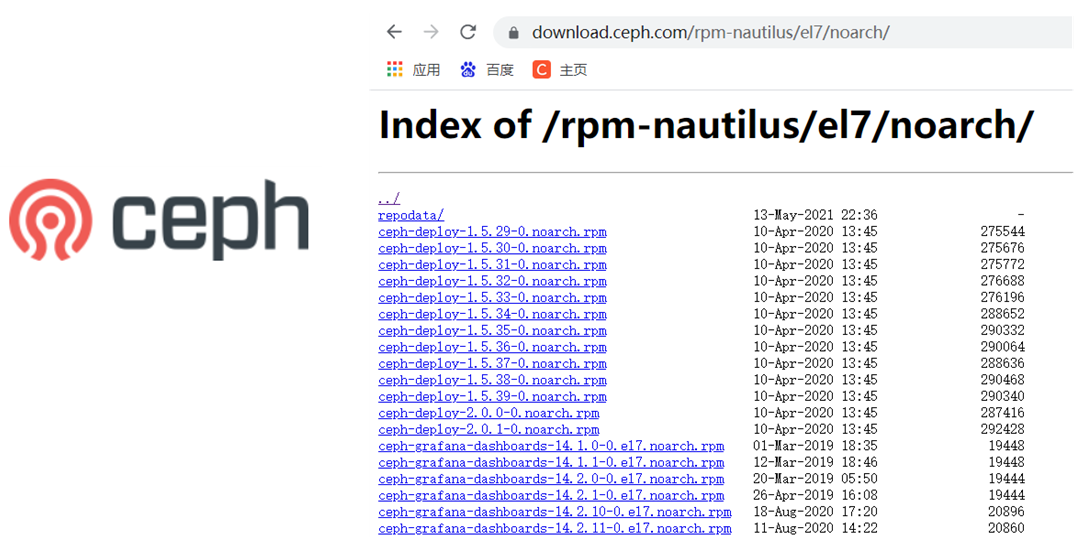Download ceph-grafana-dashboards-14.2.10-0.el7.noarch.rpm
1086x542 pixels.
click(x=555, y=512)
